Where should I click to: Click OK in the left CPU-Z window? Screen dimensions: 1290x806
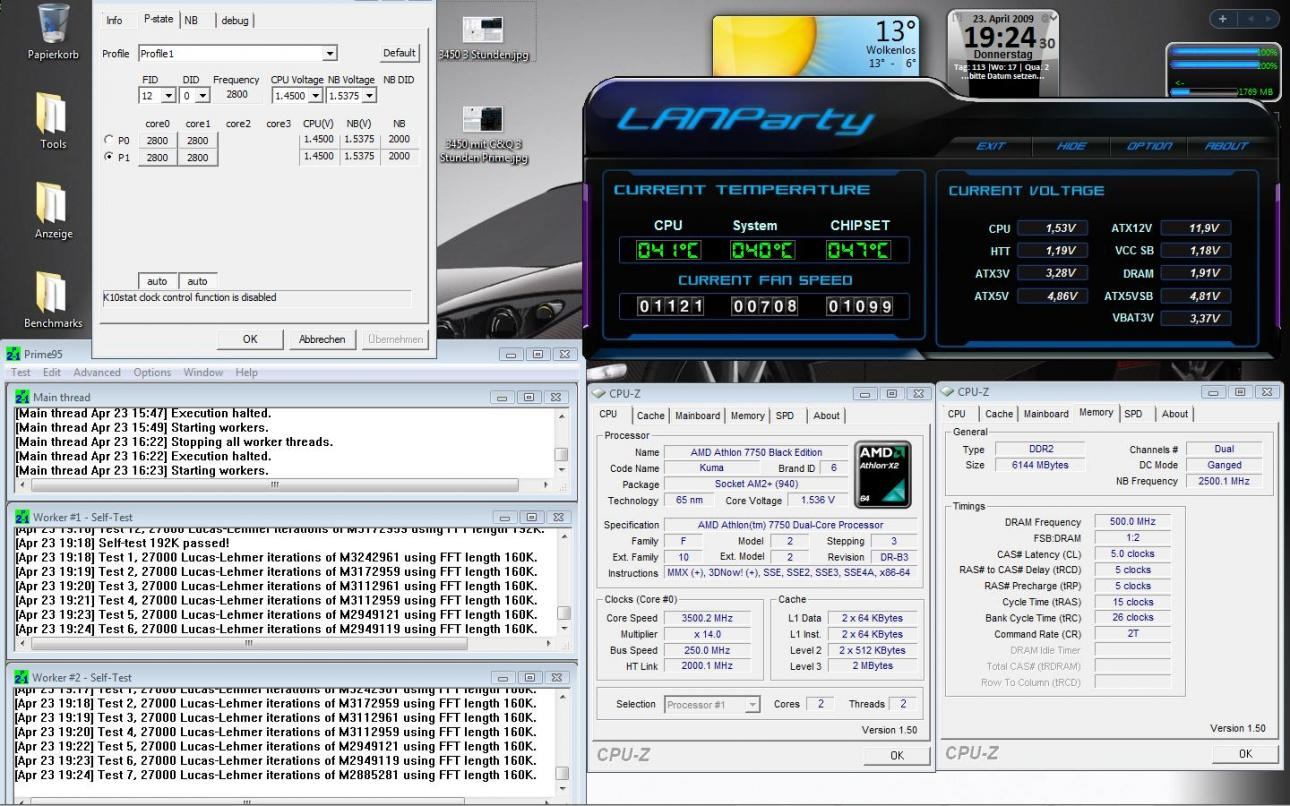[896, 756]
